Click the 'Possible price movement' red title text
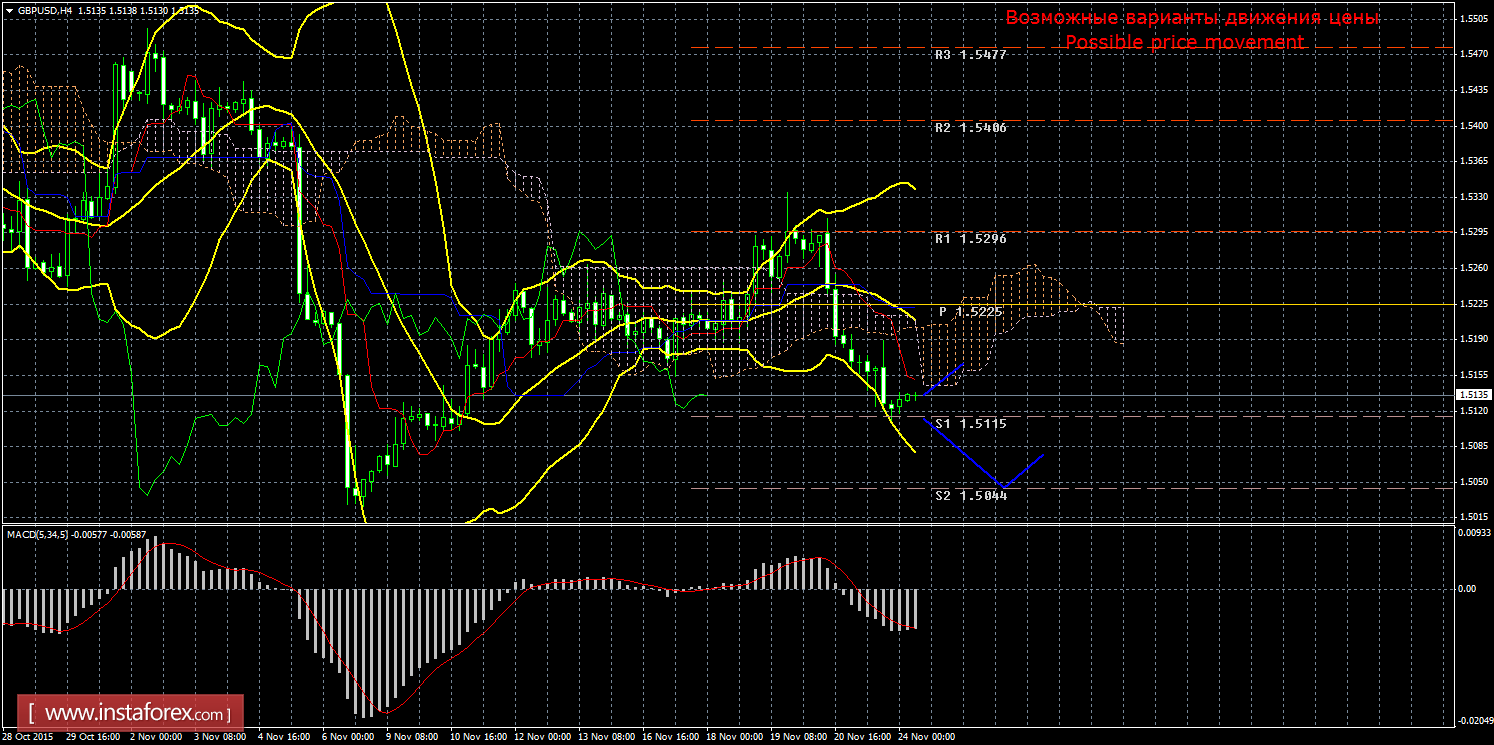Image resolution: width=1494 pixels, height=745 pixels. tap(1184, 42)
